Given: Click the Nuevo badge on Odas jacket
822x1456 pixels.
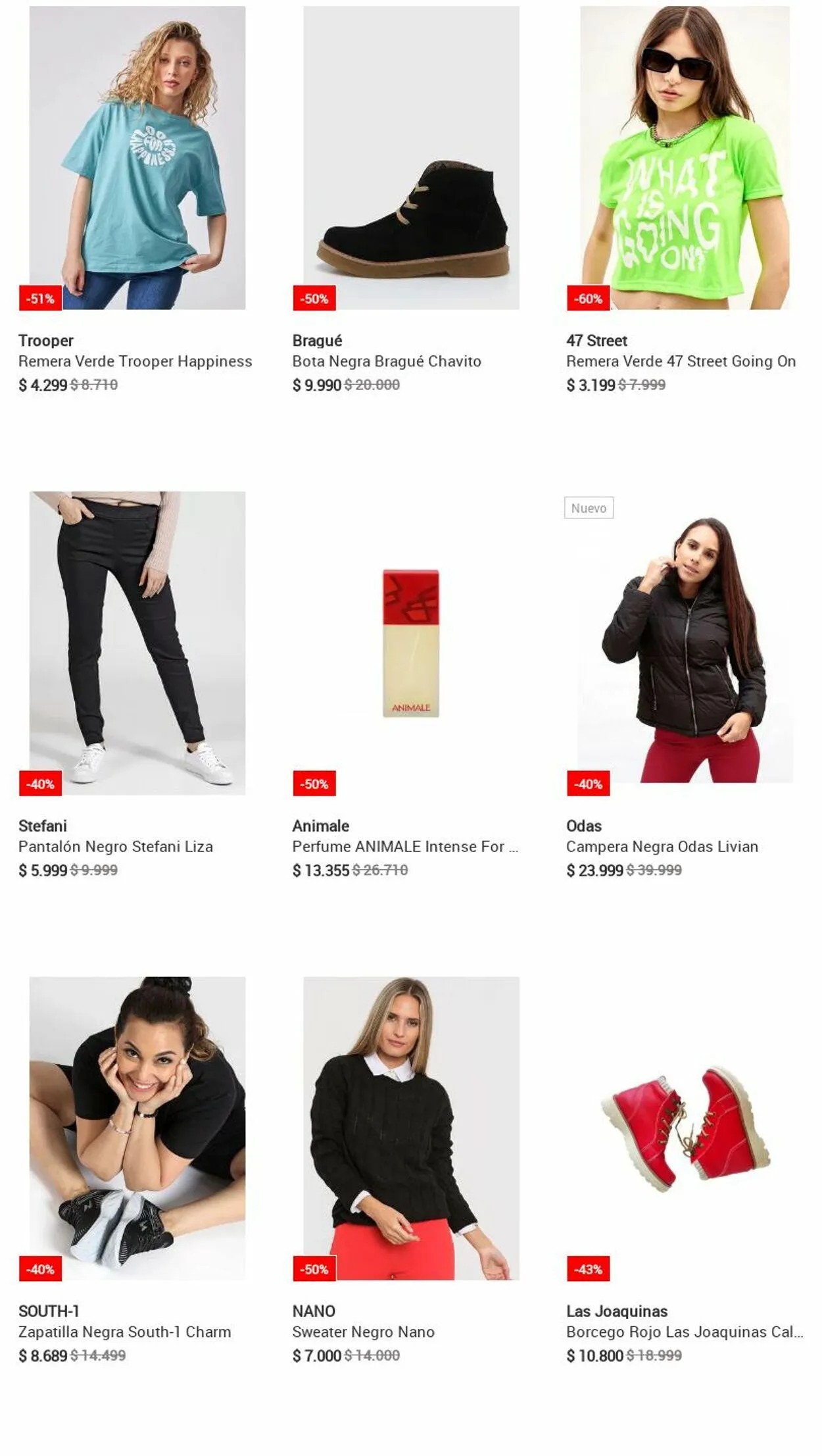Looking at the screenshot, I should coord(589,508).
